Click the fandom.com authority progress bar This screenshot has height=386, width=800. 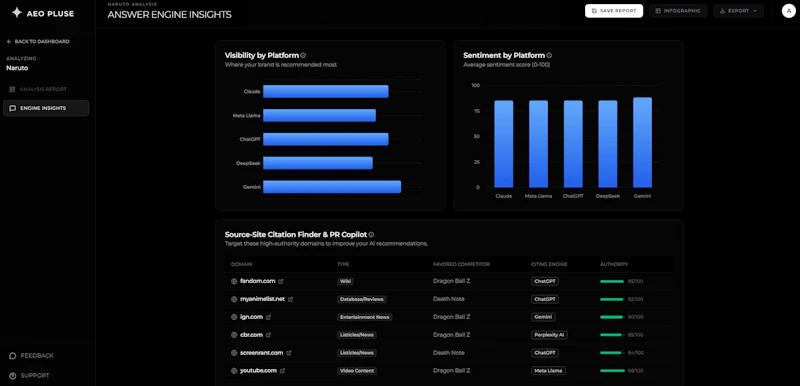point(612,281)
